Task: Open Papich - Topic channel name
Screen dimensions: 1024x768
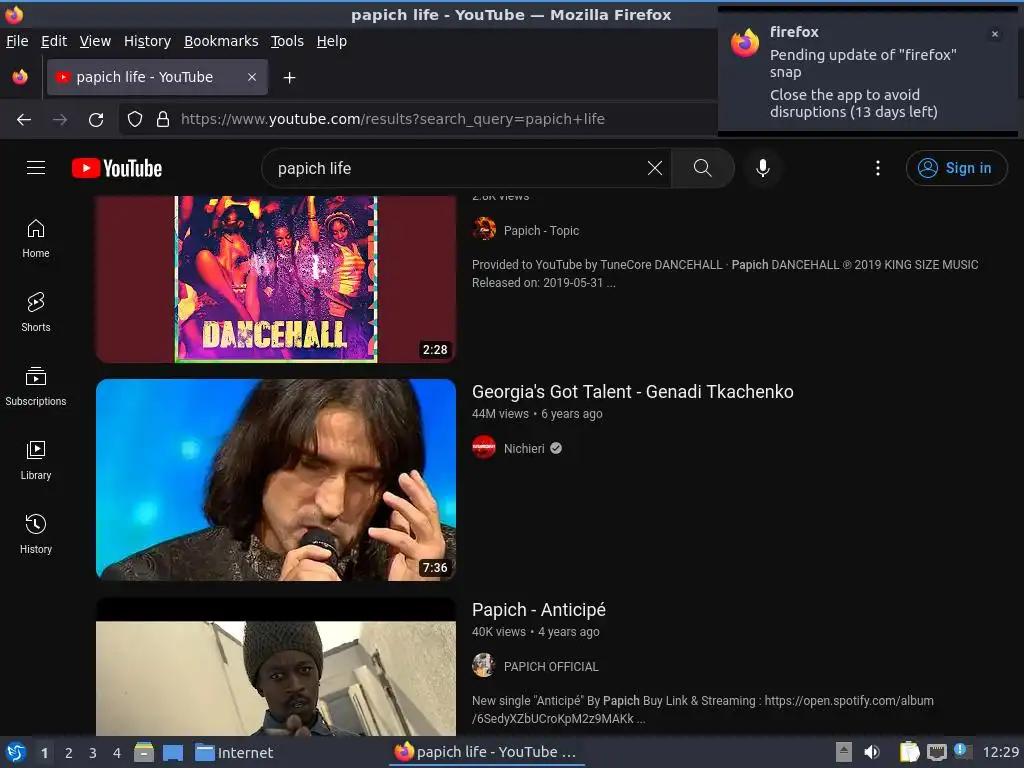Action: pos(541,231)
